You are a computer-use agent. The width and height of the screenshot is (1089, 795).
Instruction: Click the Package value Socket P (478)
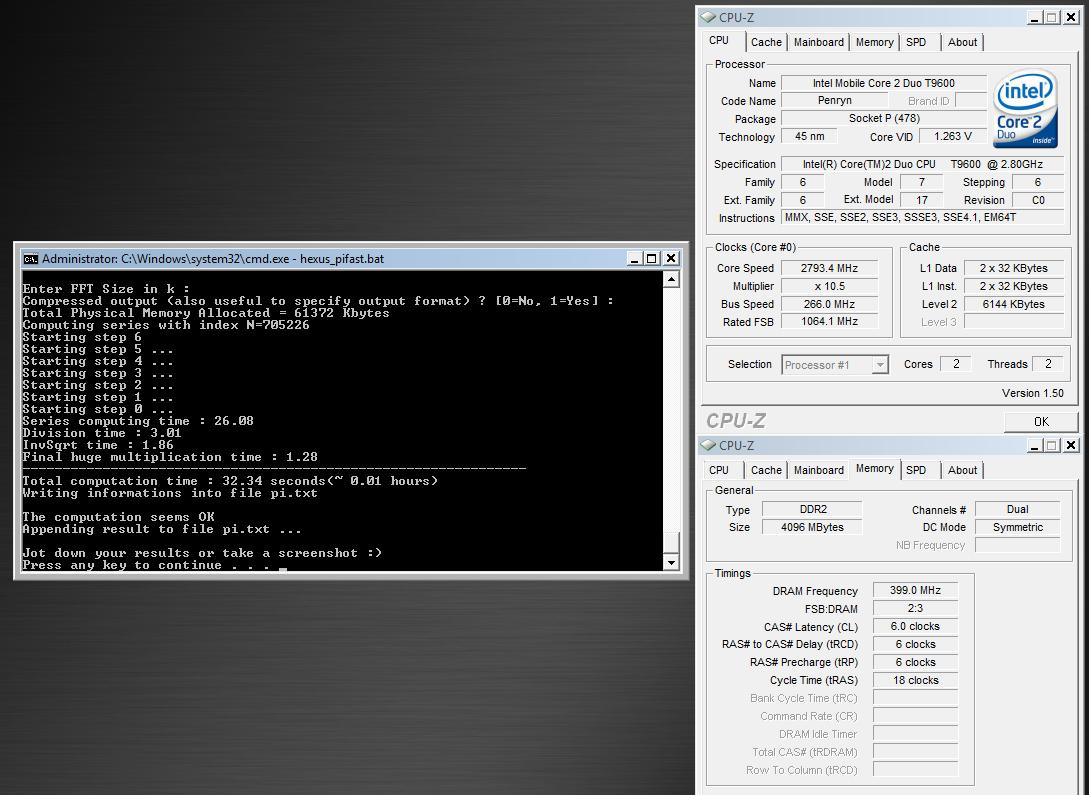pos(883,119)
